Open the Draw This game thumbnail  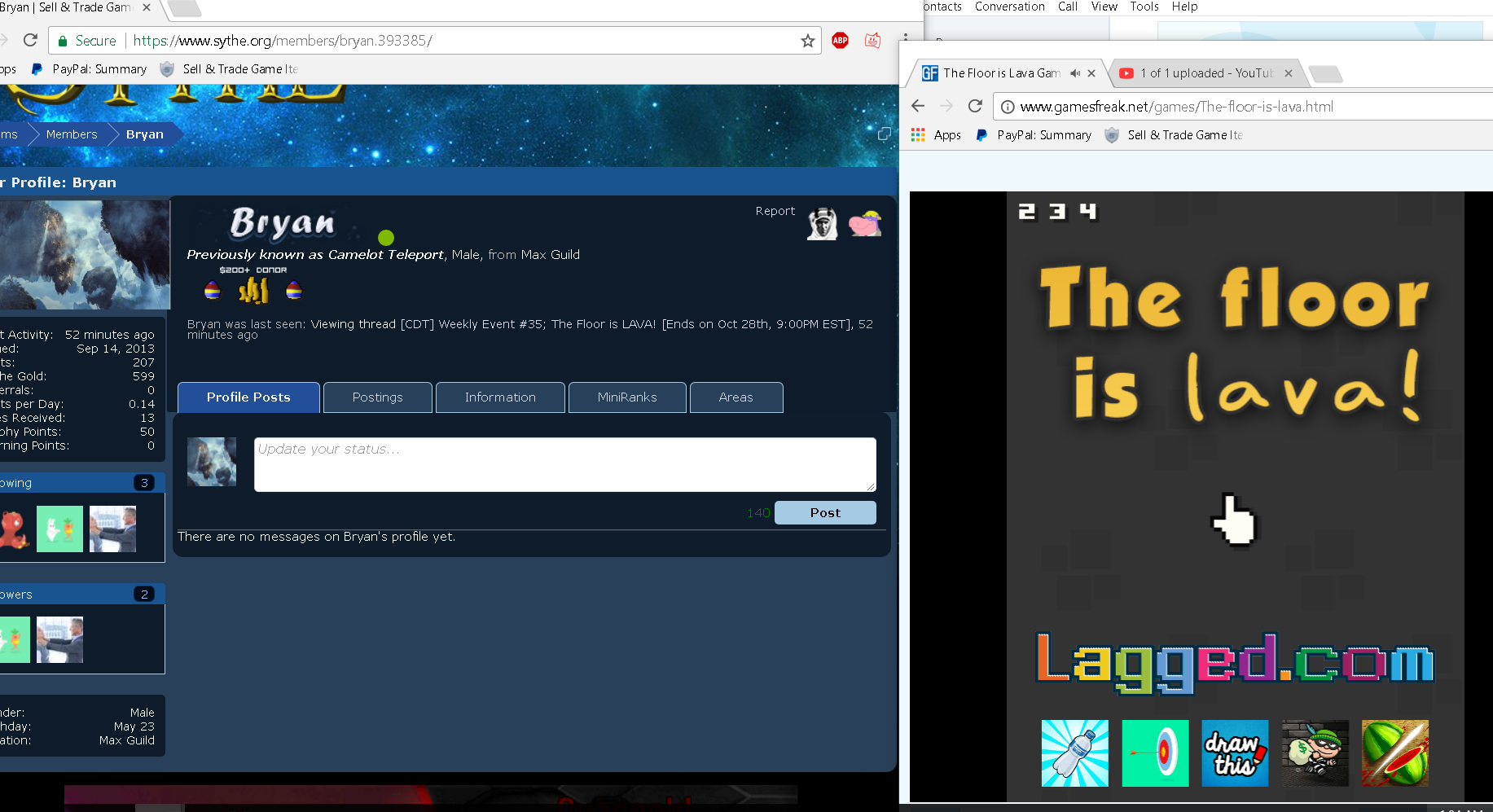[x=1235, y=753]
